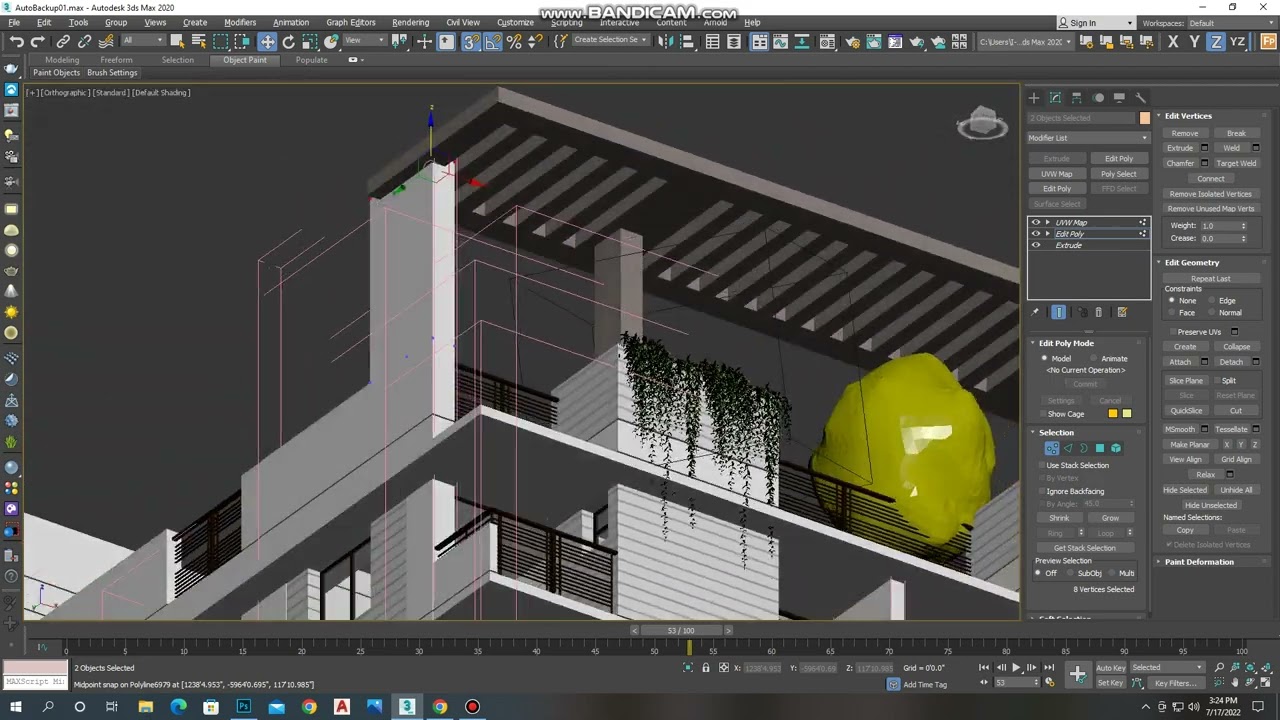
Task: Switch to the Populate ribbon tab
Action: [x=311, y=60]
